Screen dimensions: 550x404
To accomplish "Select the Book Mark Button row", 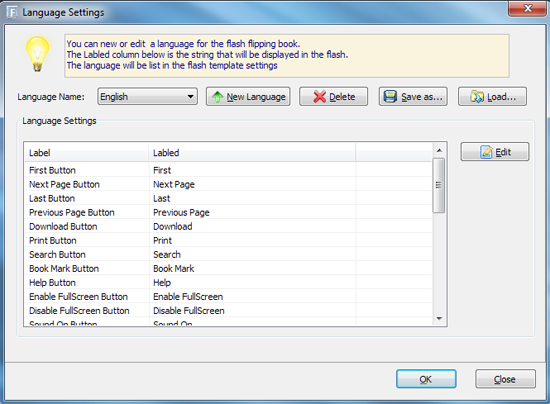I will pyautogui.click(x=228, y=268).
